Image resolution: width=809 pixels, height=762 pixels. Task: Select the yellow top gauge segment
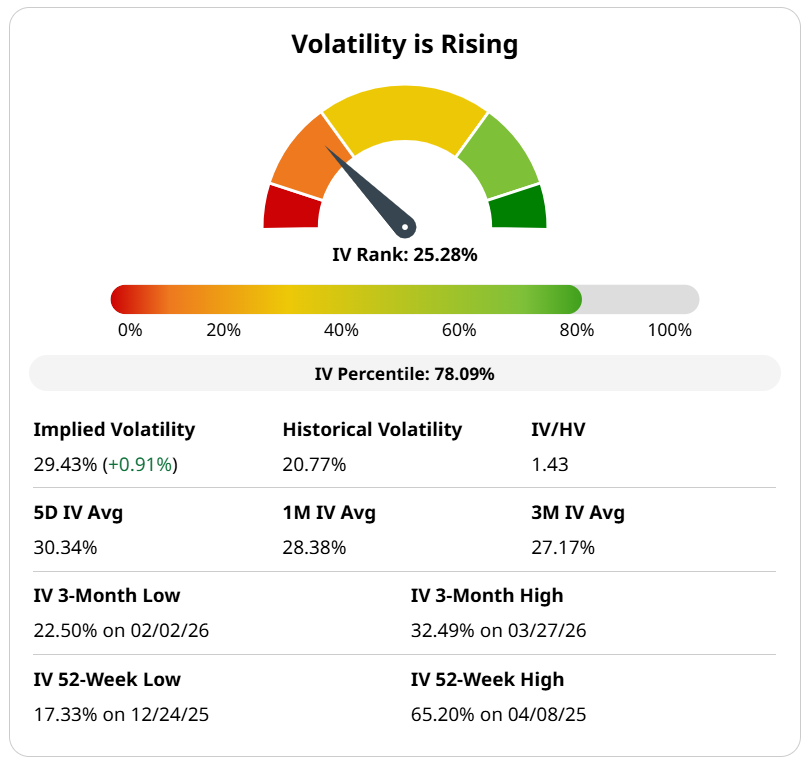[404, 114]
